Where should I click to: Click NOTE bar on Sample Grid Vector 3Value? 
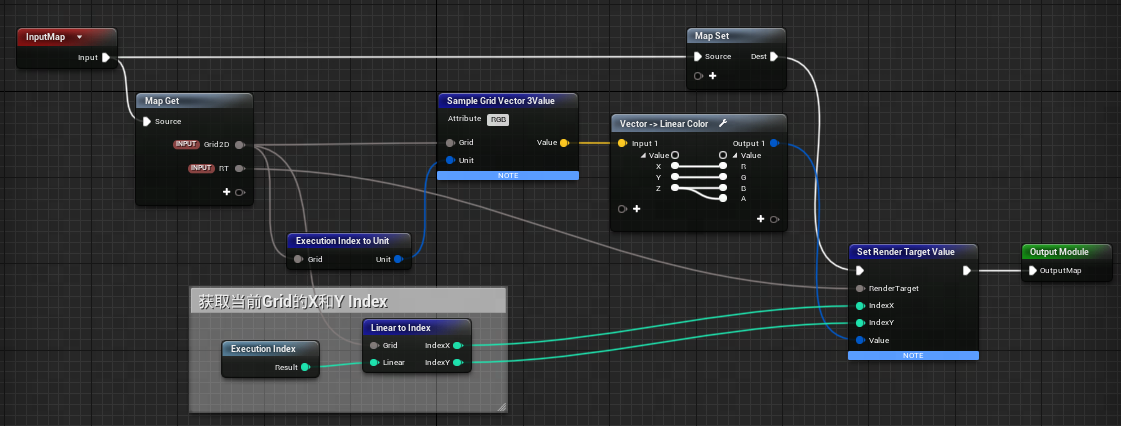pos(508,176)
